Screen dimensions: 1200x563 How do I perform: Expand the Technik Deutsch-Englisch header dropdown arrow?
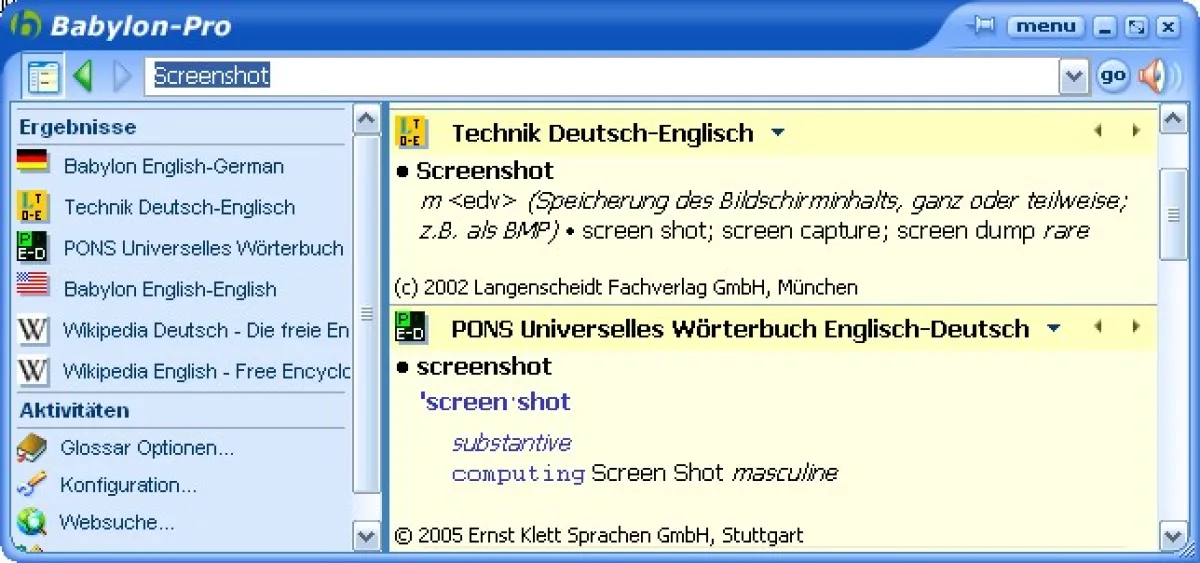[778, 133]
